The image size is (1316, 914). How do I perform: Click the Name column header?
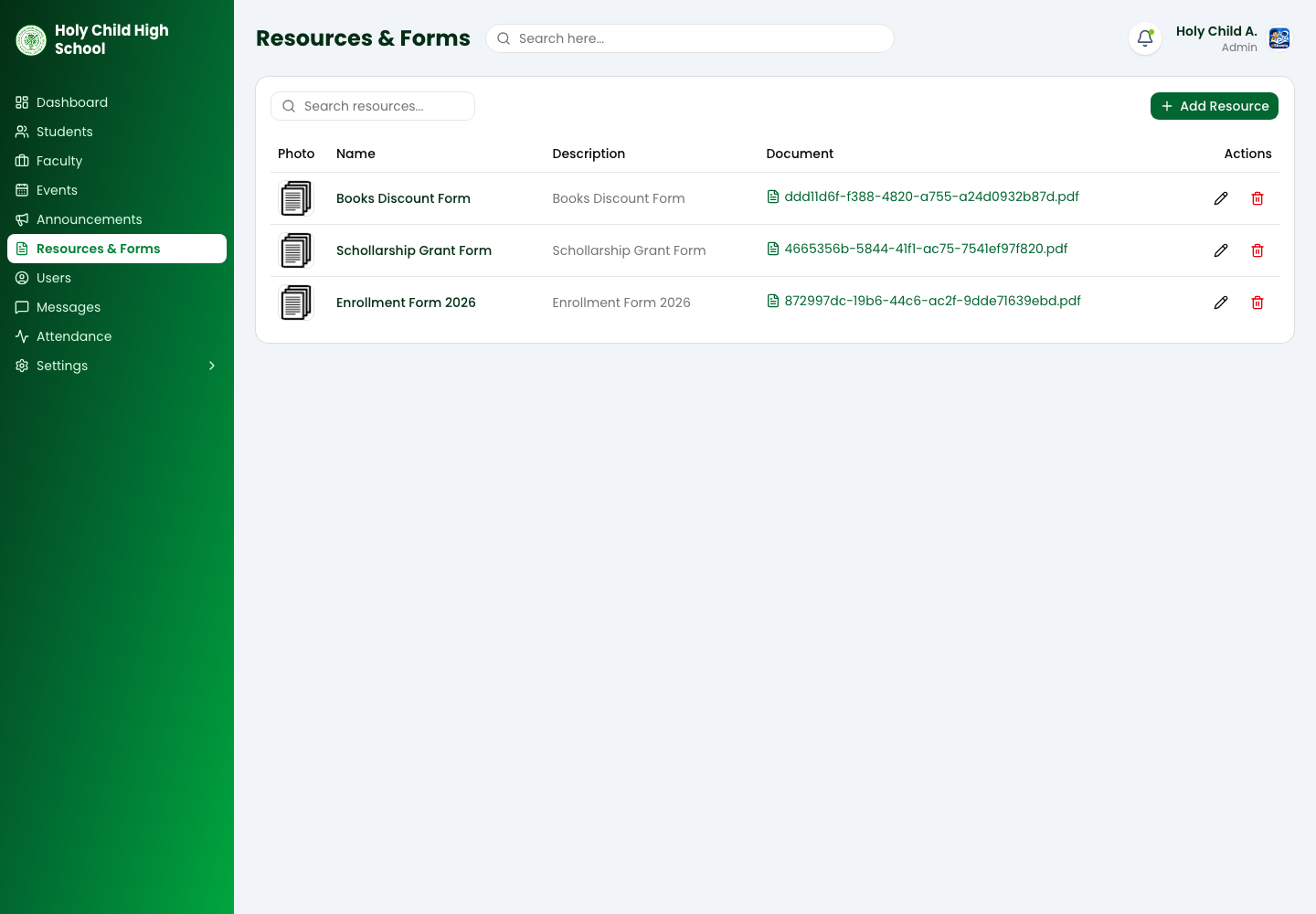click(356, 154)
